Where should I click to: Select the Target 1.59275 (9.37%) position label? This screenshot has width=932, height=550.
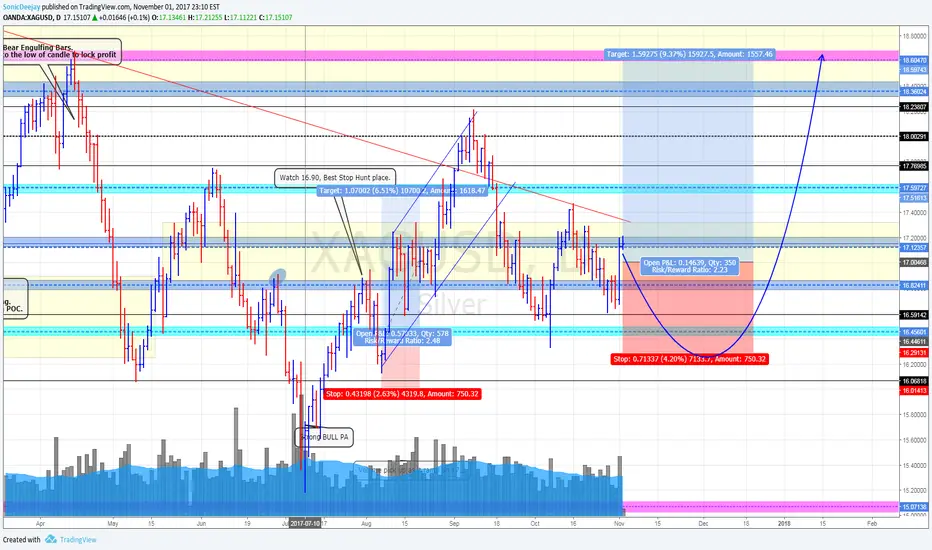point(689,54)
